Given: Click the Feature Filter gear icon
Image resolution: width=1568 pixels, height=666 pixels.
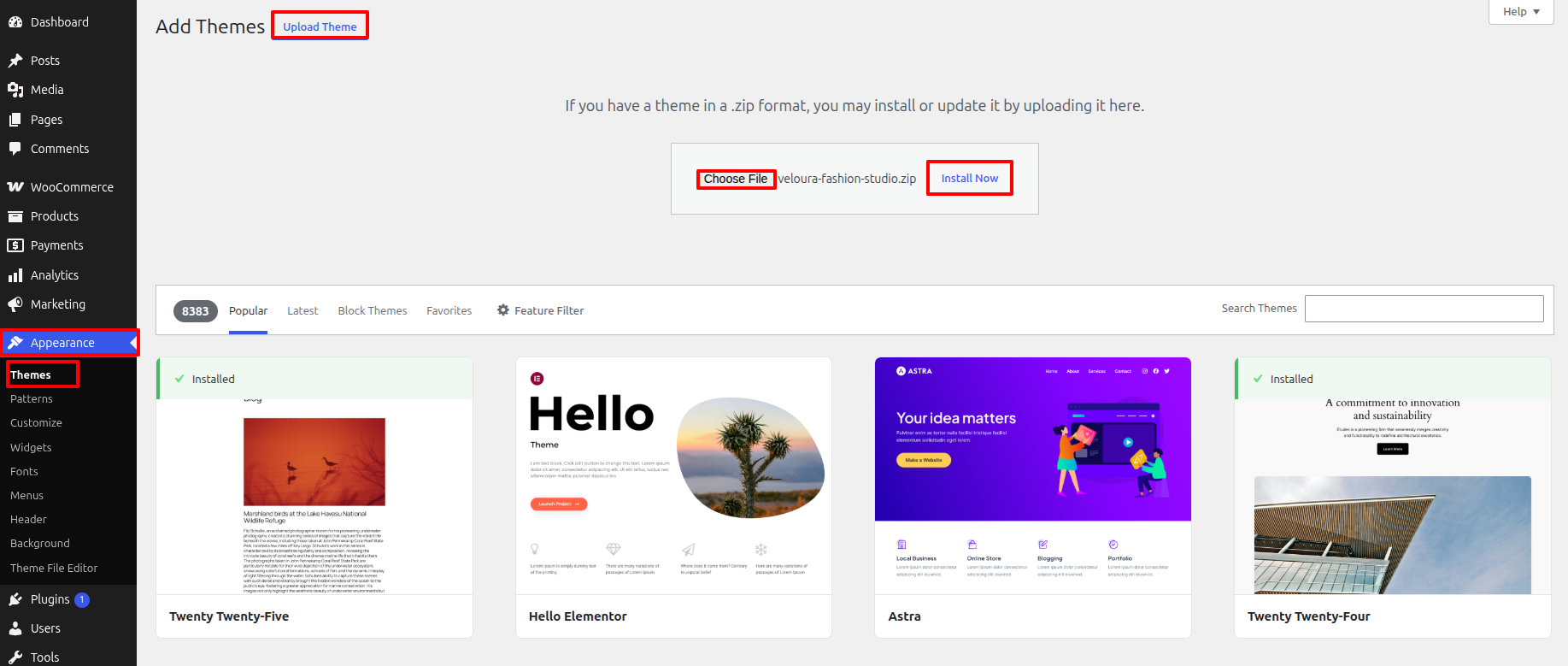Looking at the screenshot, I should [x=503, y=310].
